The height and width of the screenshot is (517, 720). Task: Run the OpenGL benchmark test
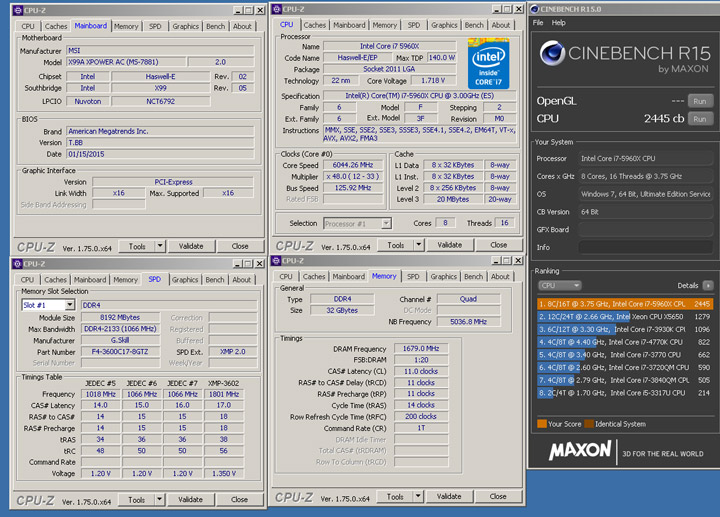click(700, 101)
